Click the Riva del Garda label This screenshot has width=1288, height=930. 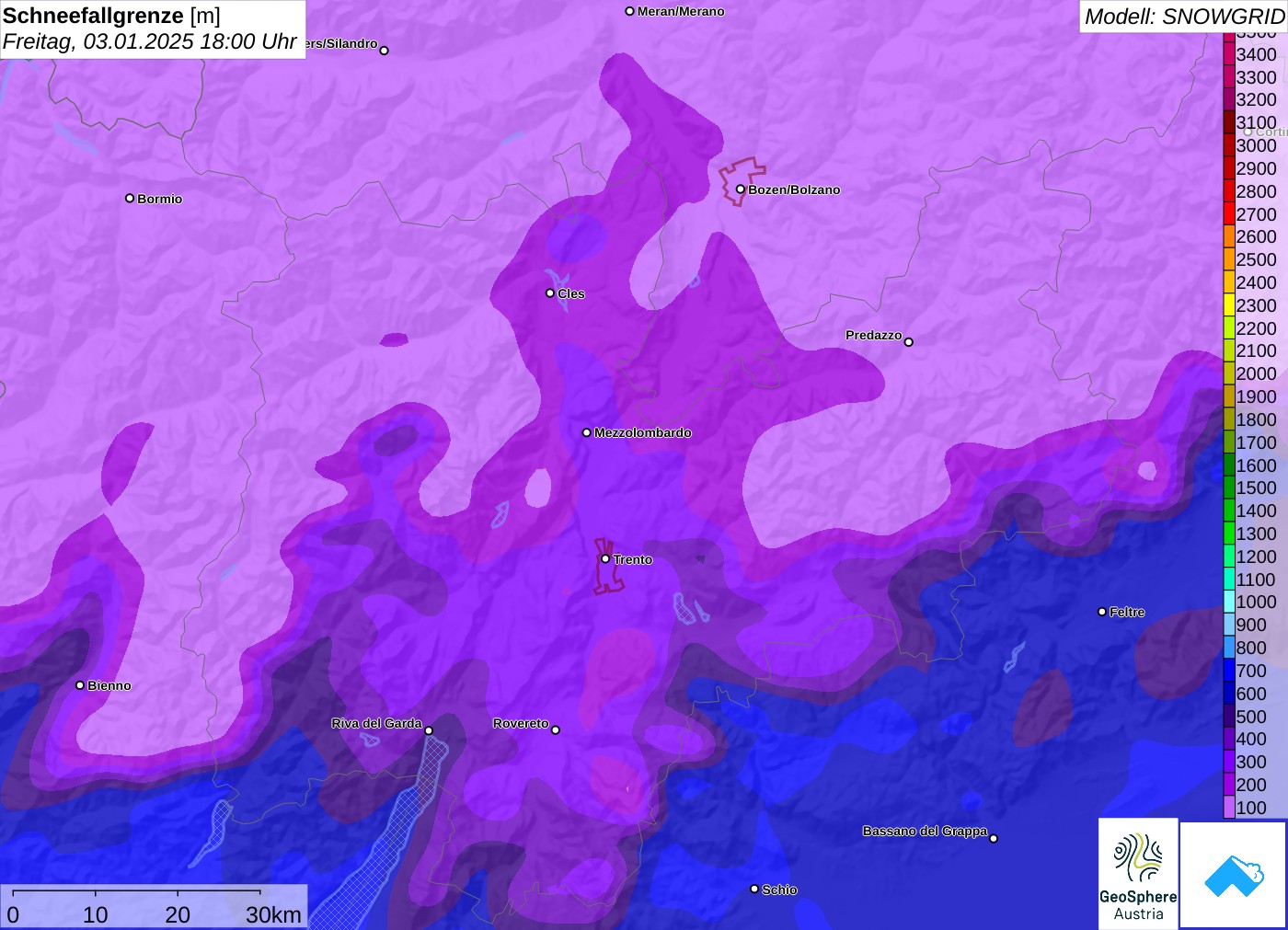click(376, 723)
